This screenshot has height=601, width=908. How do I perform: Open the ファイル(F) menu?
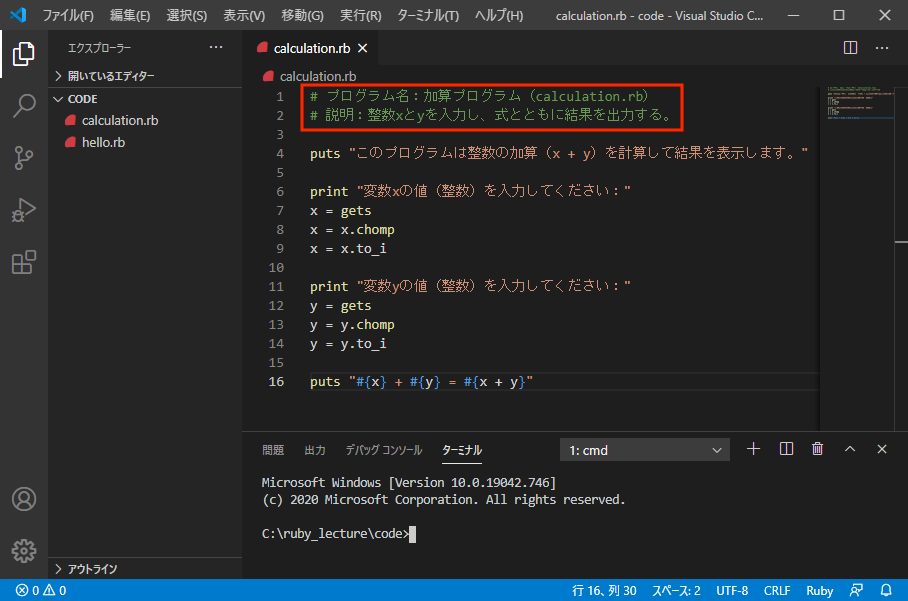68,16
